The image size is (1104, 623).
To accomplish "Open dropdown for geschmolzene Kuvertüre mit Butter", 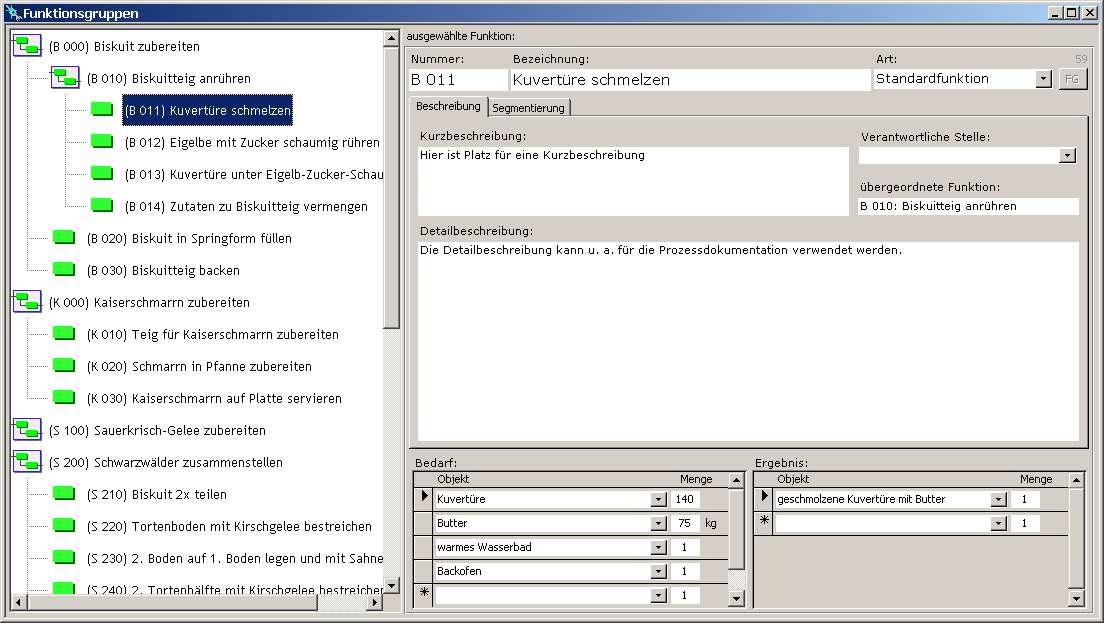I will click(x=998, y=499).
